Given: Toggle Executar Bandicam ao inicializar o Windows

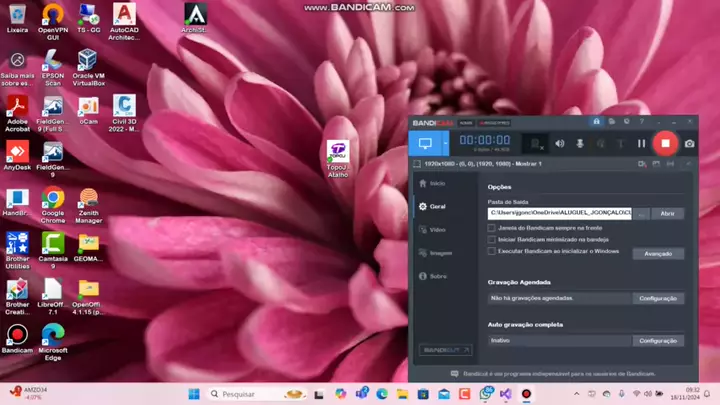Looking at the screenshot, I should [491, 252].
